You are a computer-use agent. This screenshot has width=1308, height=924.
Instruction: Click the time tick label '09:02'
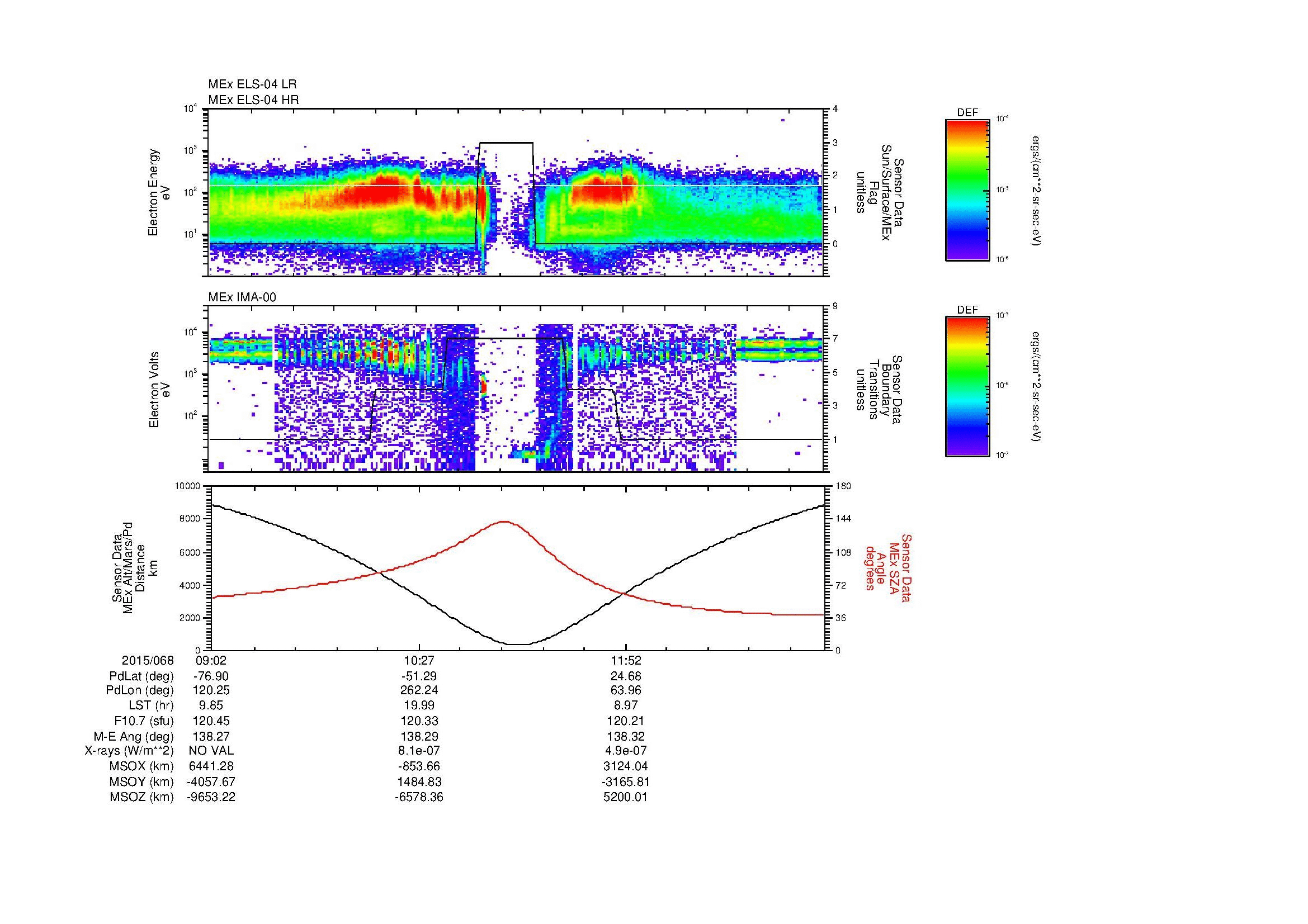click(x=211, y=661)
